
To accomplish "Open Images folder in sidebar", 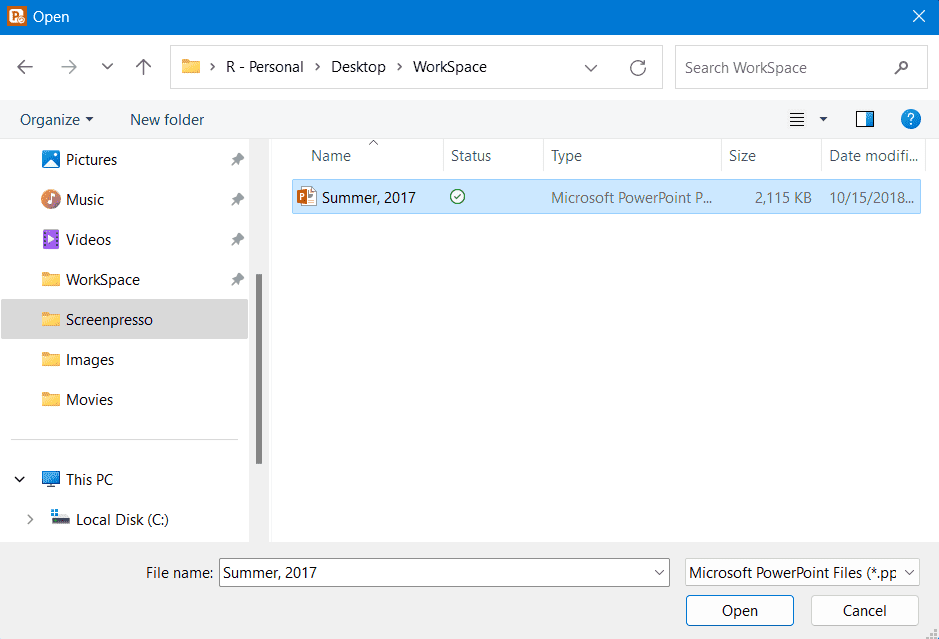I will [90, 359].
